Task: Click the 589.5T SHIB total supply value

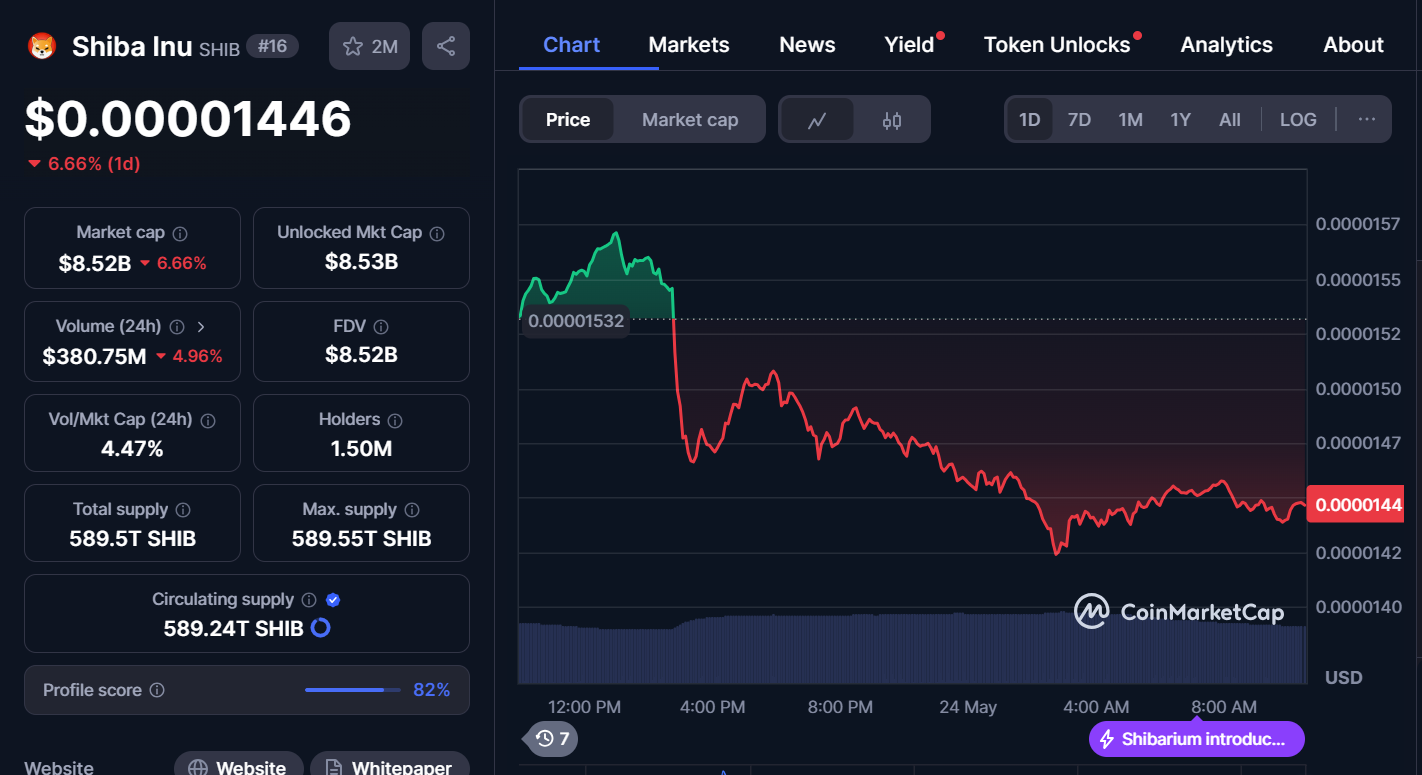Action: pos(132,539)
